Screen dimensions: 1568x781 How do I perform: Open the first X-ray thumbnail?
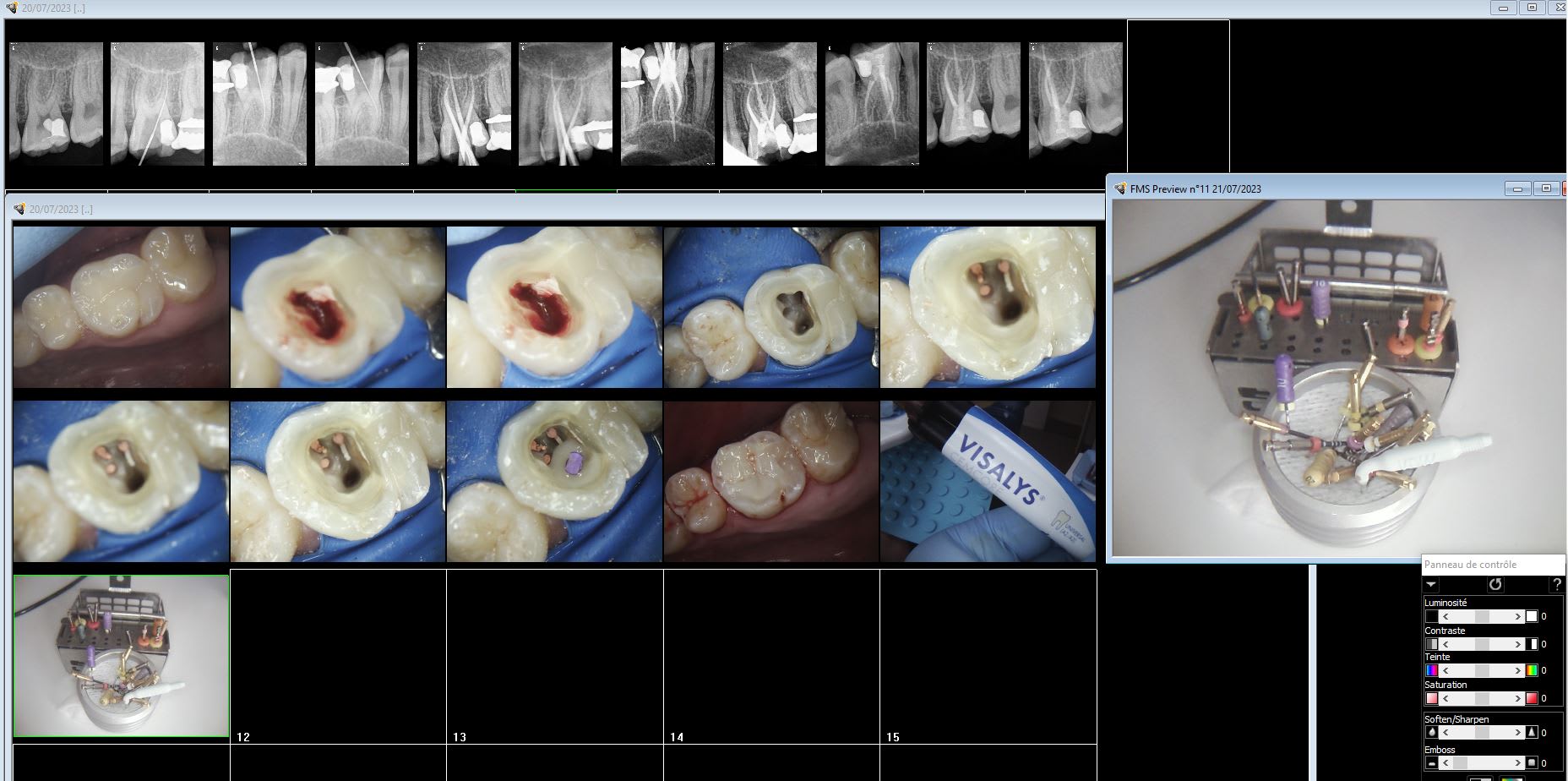point(56,103)
